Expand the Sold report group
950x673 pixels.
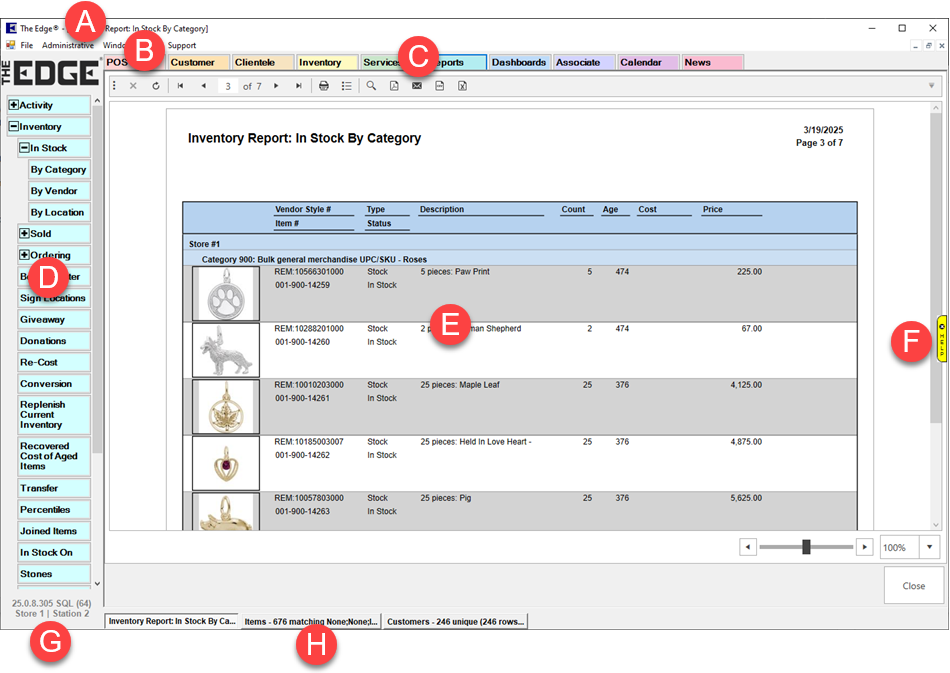pos(24,233)
